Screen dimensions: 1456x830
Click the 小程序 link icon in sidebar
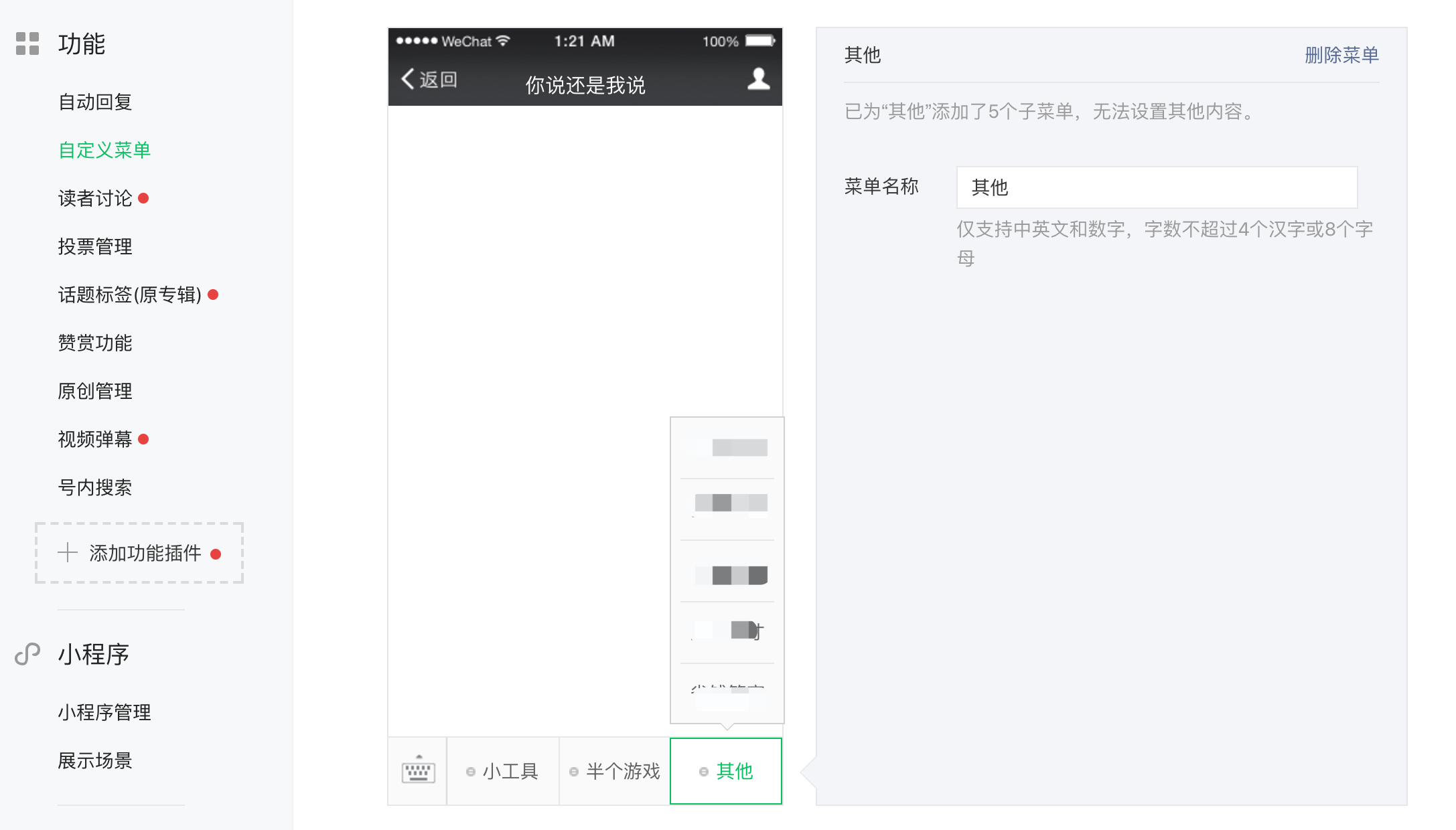[27, 654]
